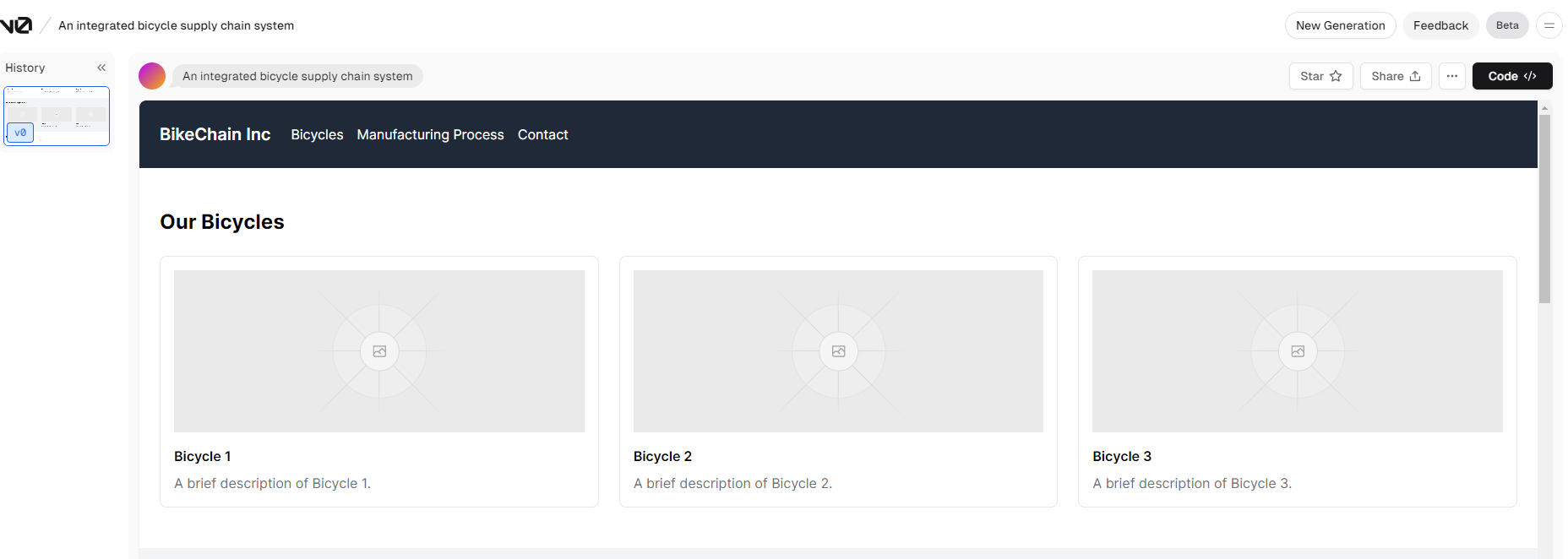Share this generation

tap(1395, 76)
